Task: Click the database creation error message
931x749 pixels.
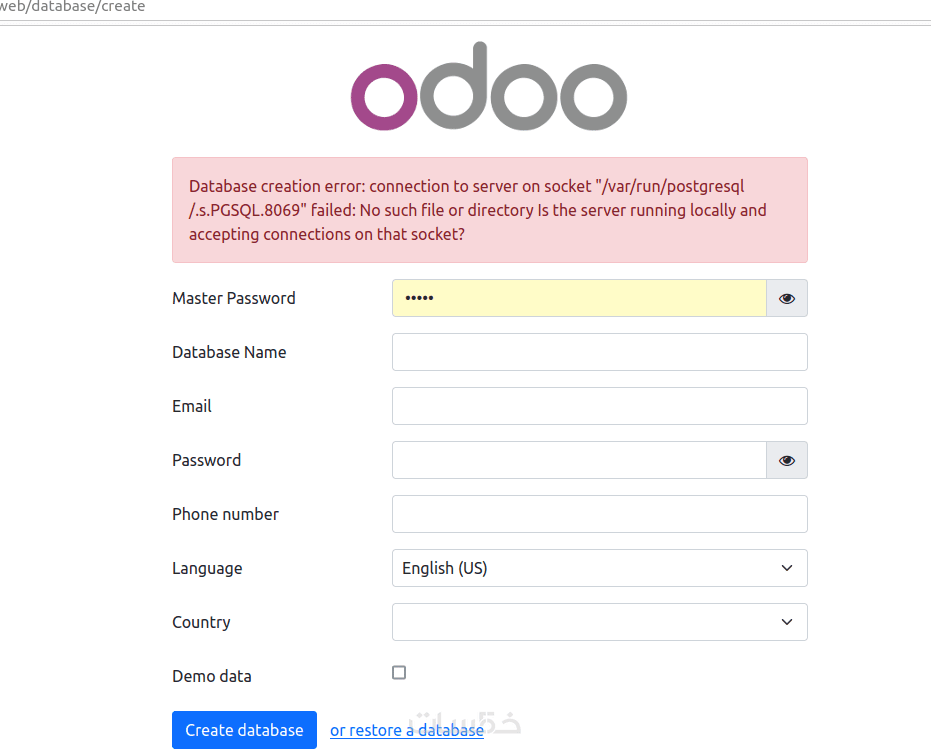Action: [x=489, y=210]
